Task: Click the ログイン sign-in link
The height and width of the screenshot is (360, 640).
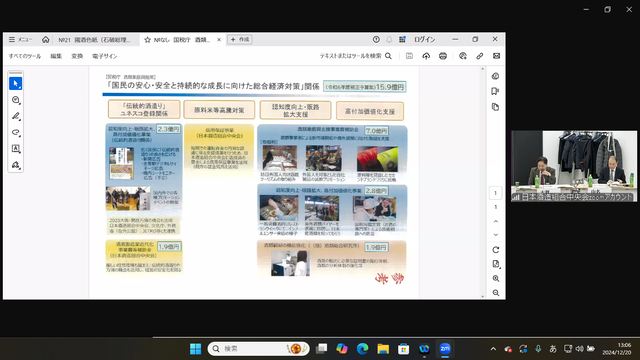Action: coord(424,40)
